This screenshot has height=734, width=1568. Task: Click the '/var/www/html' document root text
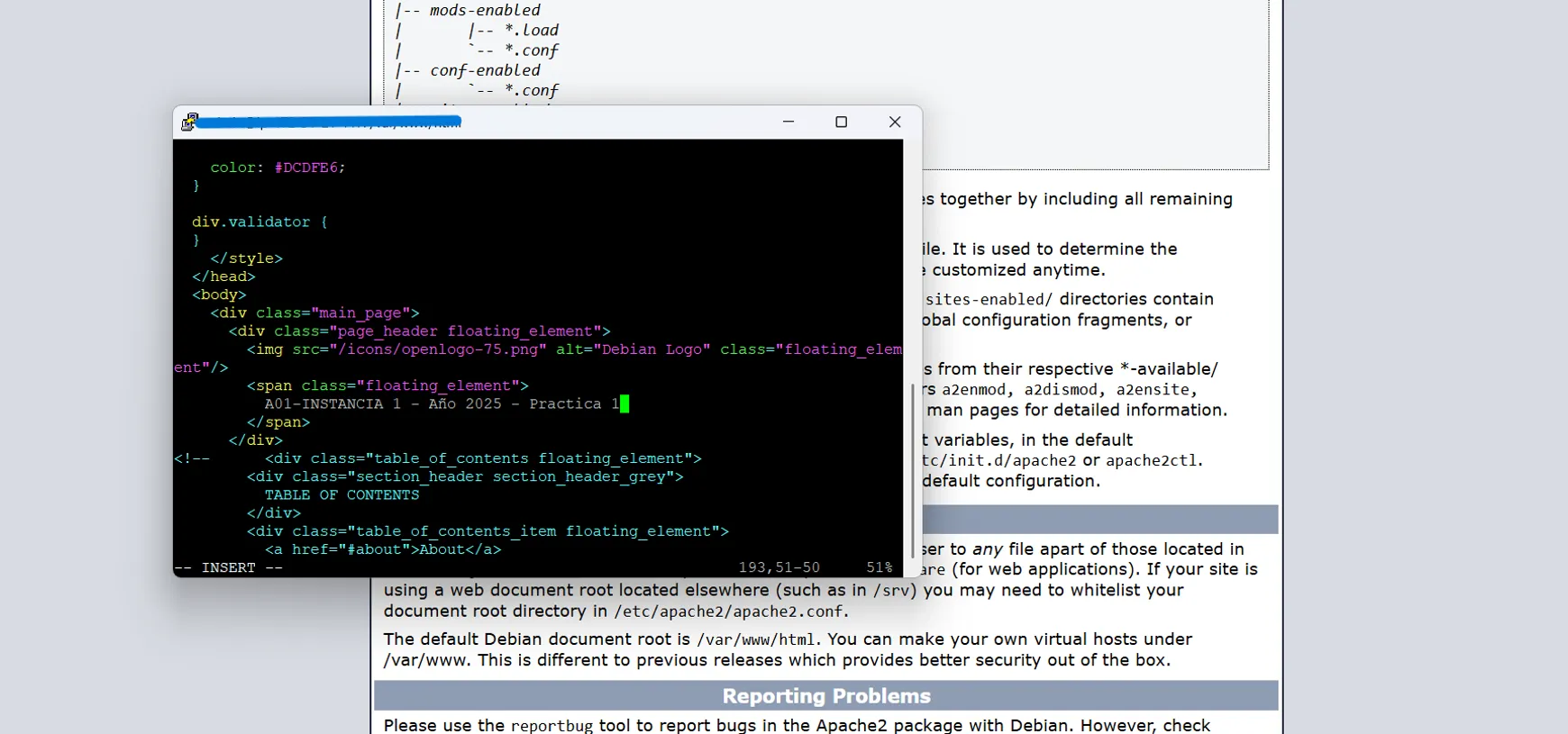[x=756, y=639]
